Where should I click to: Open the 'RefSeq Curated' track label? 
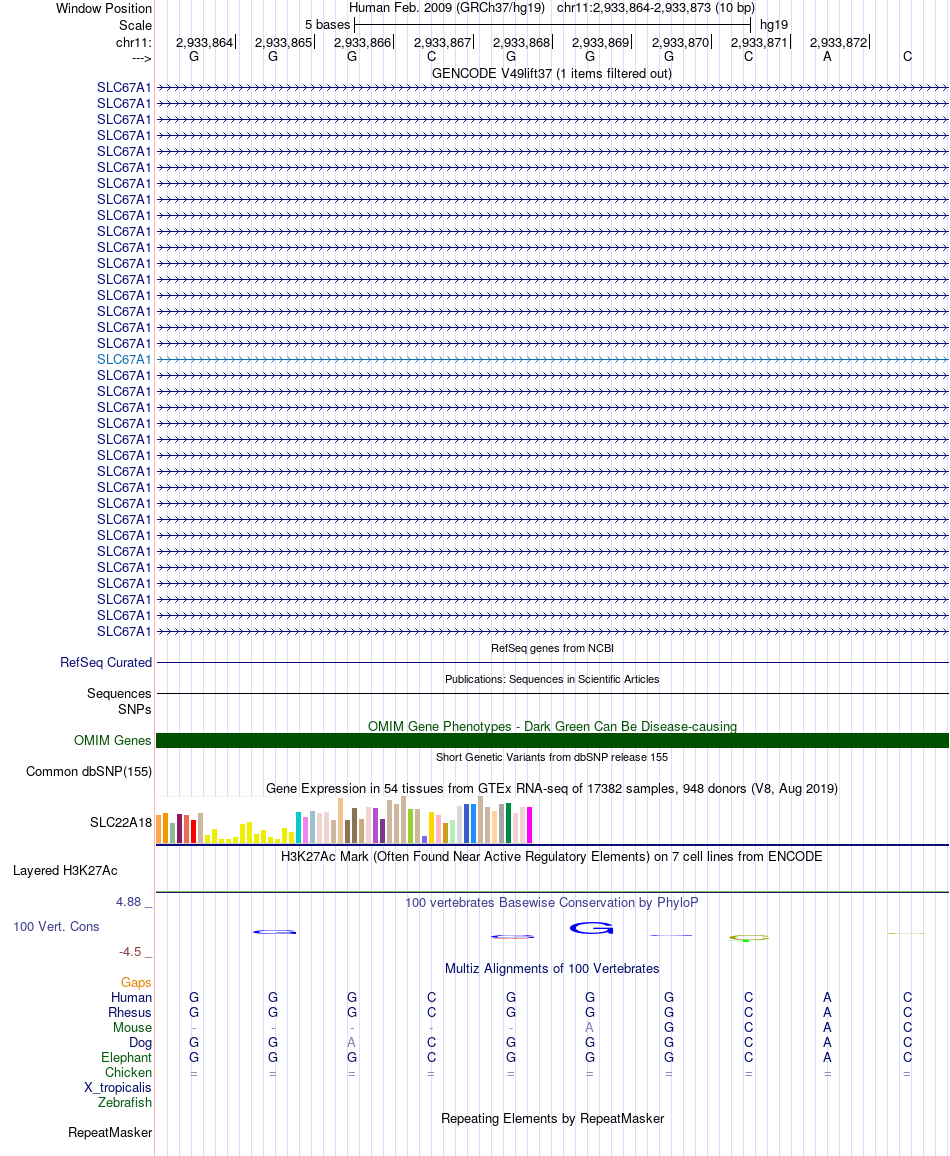pos(106,663)
